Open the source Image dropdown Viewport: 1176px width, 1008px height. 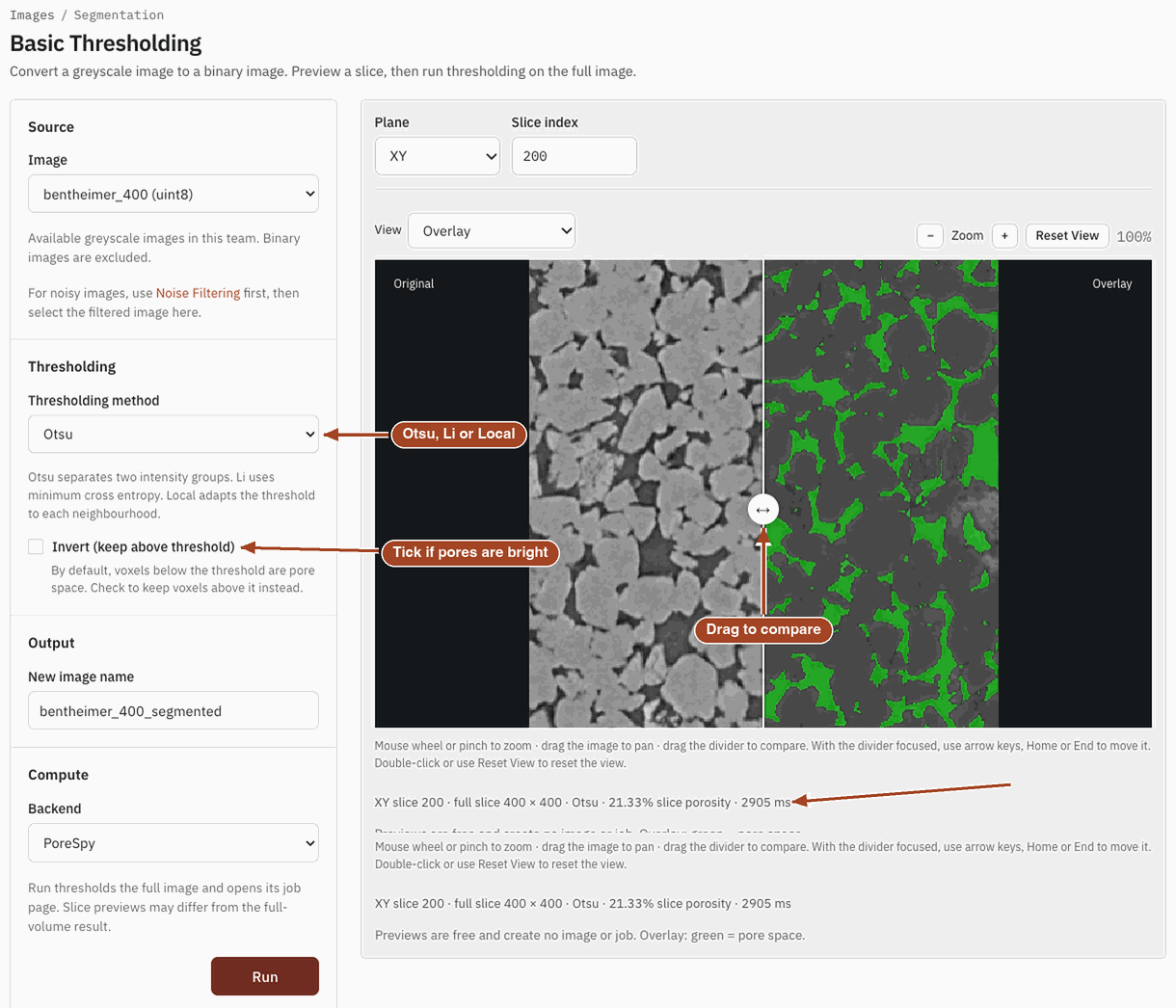pos(174,194)
